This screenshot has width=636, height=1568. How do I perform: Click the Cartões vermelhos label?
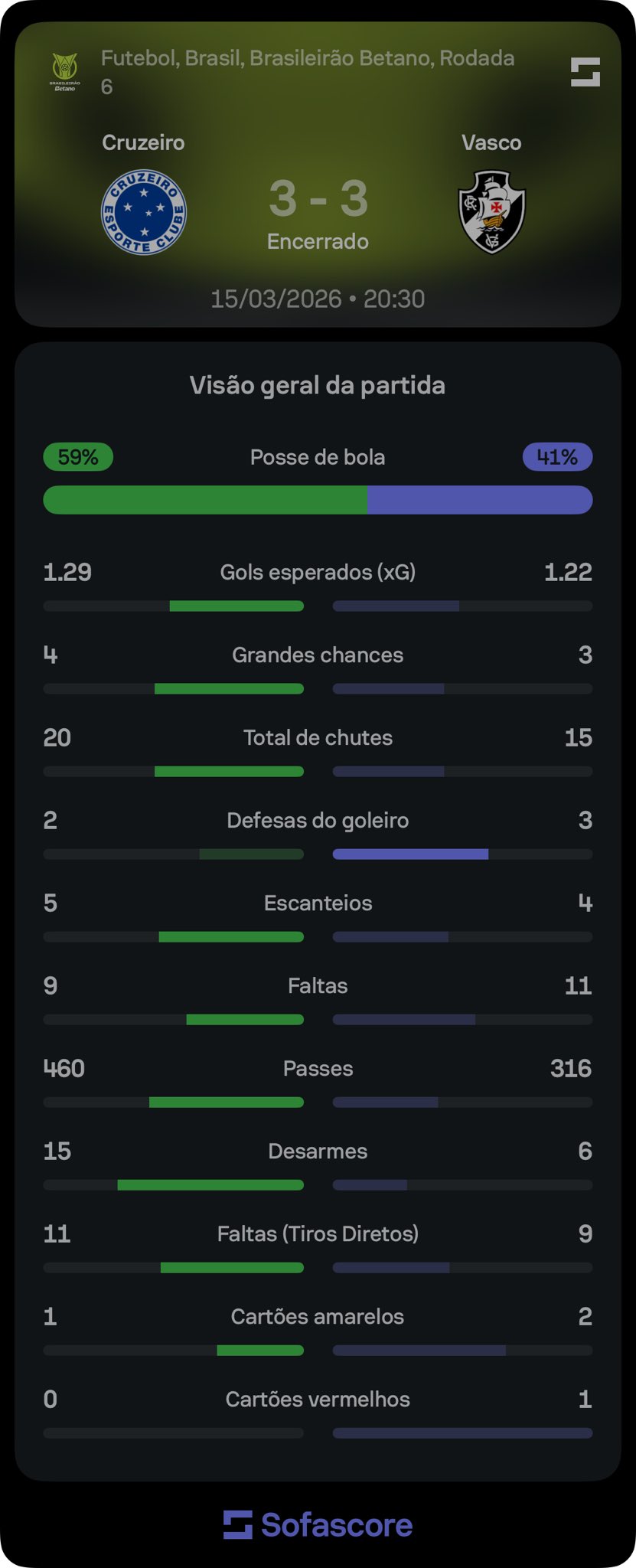318,1399
